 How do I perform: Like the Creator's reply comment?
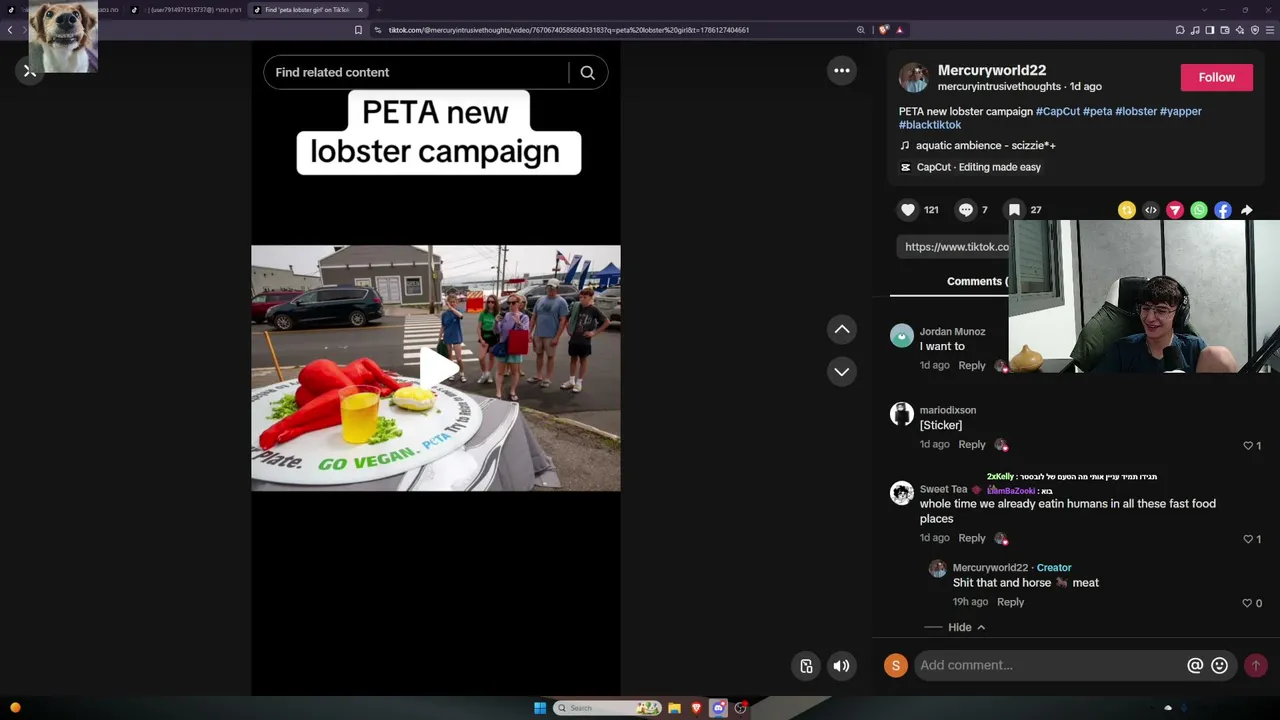tap(1247, 603)
